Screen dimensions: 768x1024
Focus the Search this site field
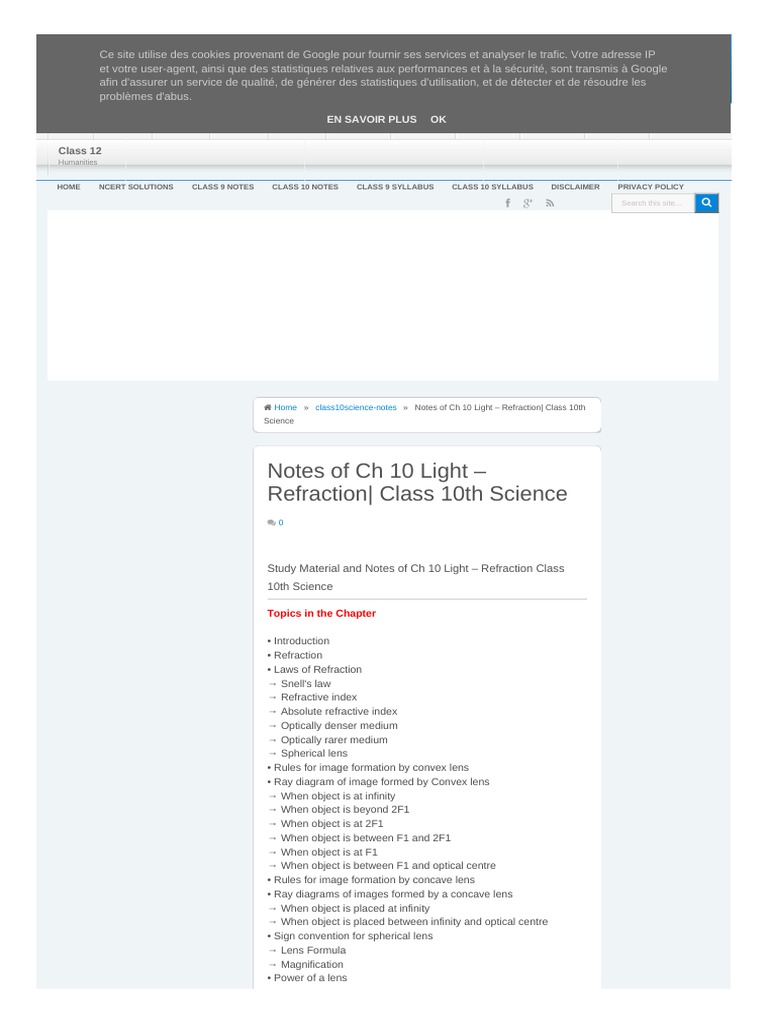[x=653, y=203]
